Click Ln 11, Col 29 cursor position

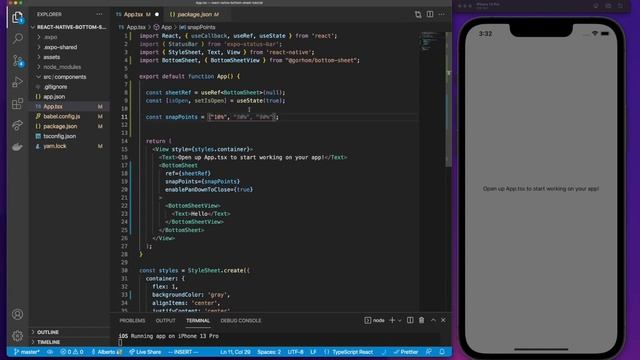pyautogui.click(x=236, y=352)
